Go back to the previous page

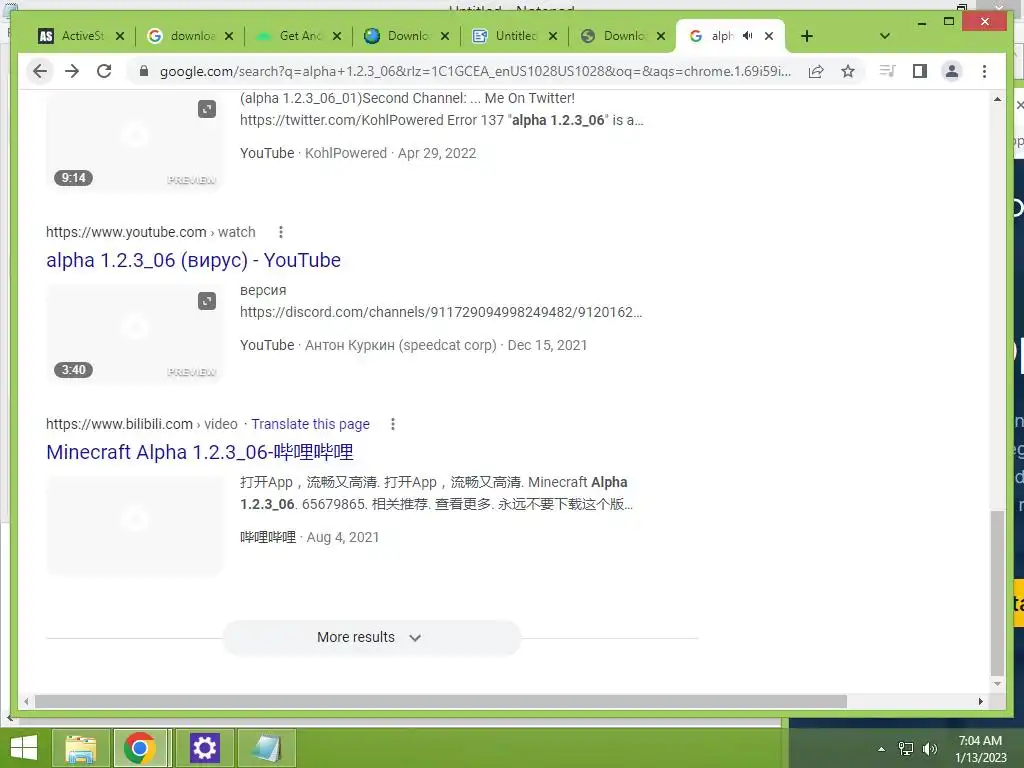coord(40,71)
